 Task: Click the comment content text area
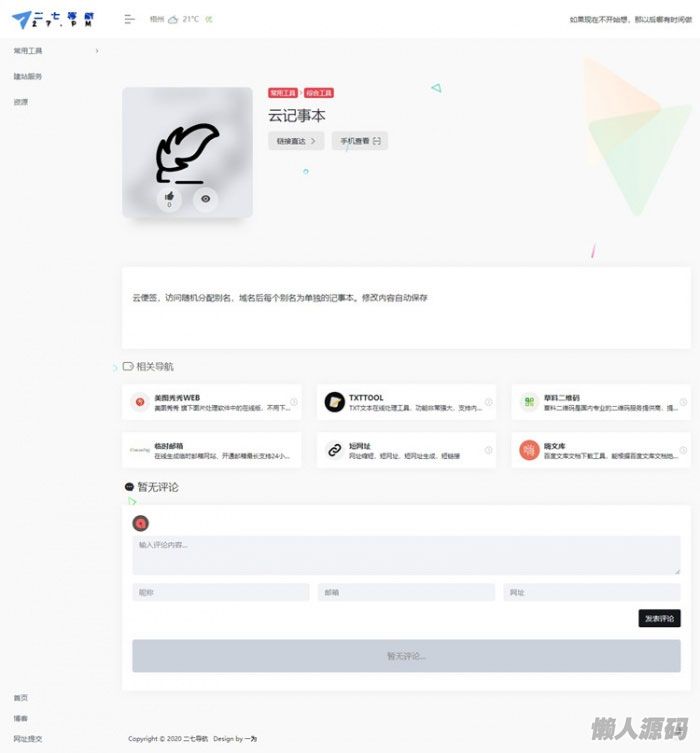406,555
